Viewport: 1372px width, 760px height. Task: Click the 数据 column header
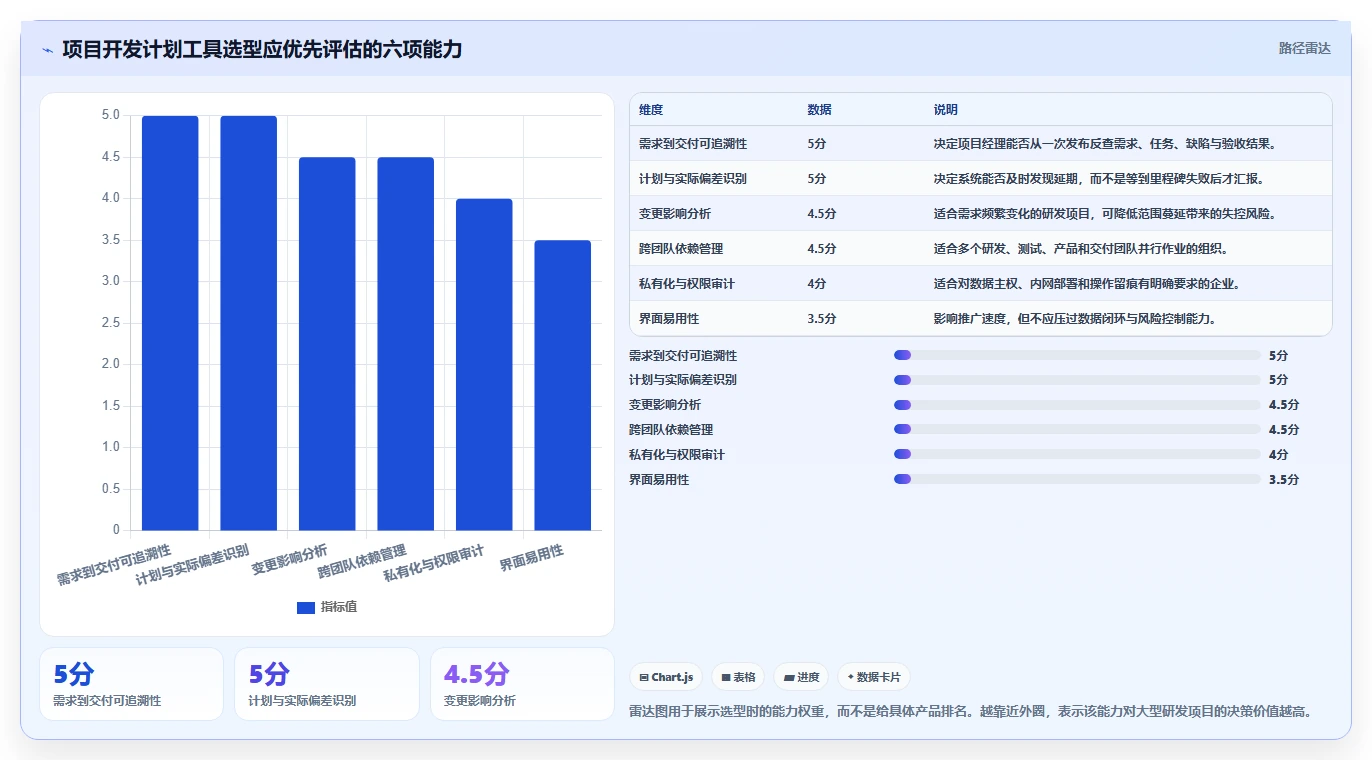tap(820, 110)
